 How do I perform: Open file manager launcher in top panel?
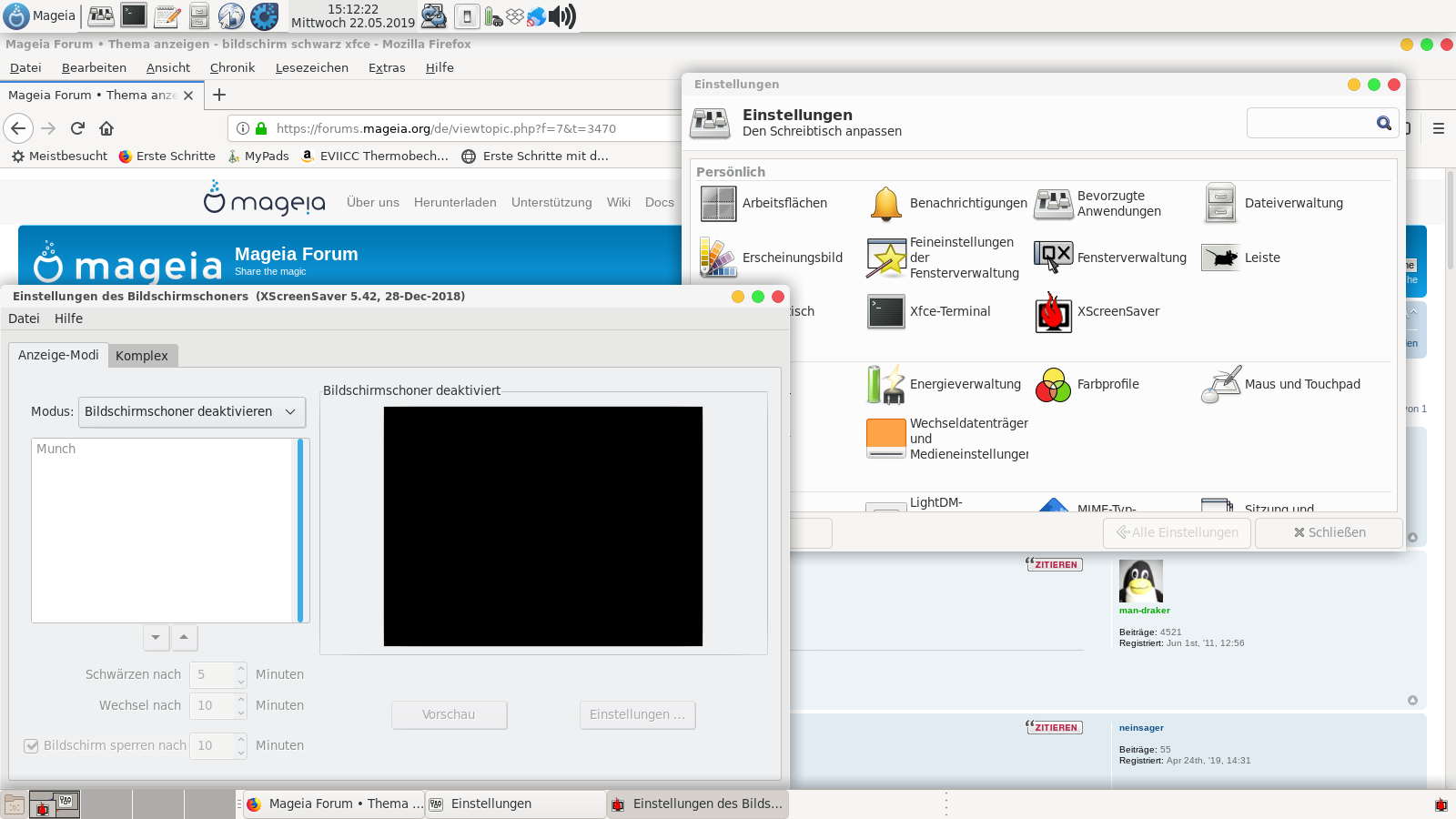pos(199,15)
